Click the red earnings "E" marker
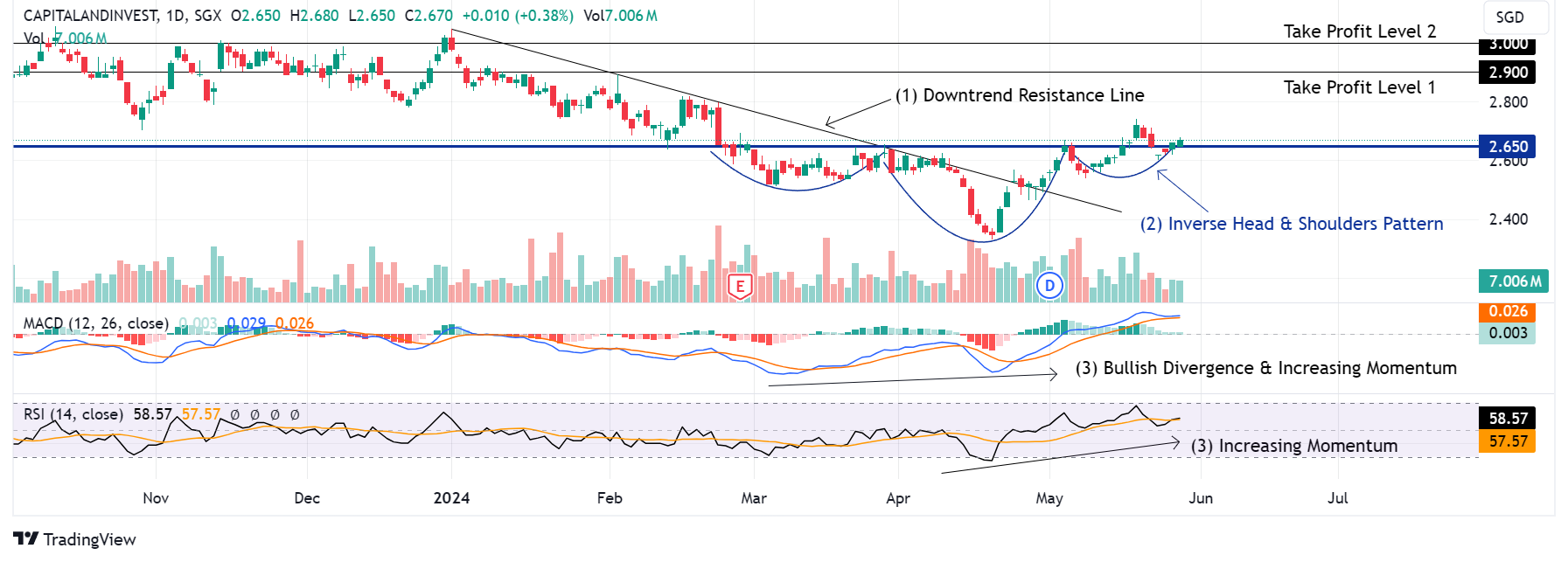Screen dimensions: 1568x562 740,286
